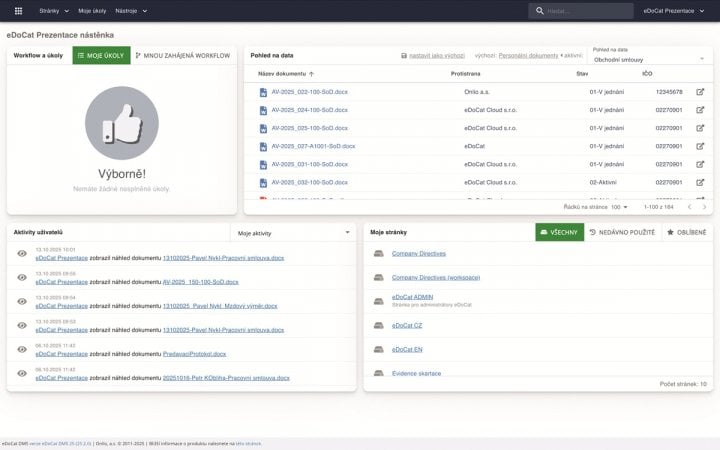The image size is (720, 450).
Task: Open AV-2025_150-100-SoD.docx activity link
Action: [x=200, y=282]
